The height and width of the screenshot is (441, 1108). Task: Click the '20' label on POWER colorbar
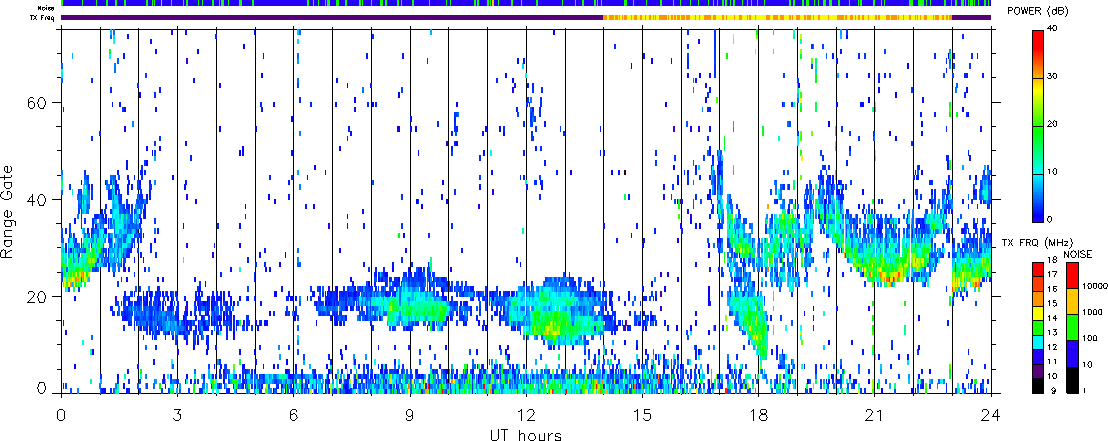click(1054, 124)
